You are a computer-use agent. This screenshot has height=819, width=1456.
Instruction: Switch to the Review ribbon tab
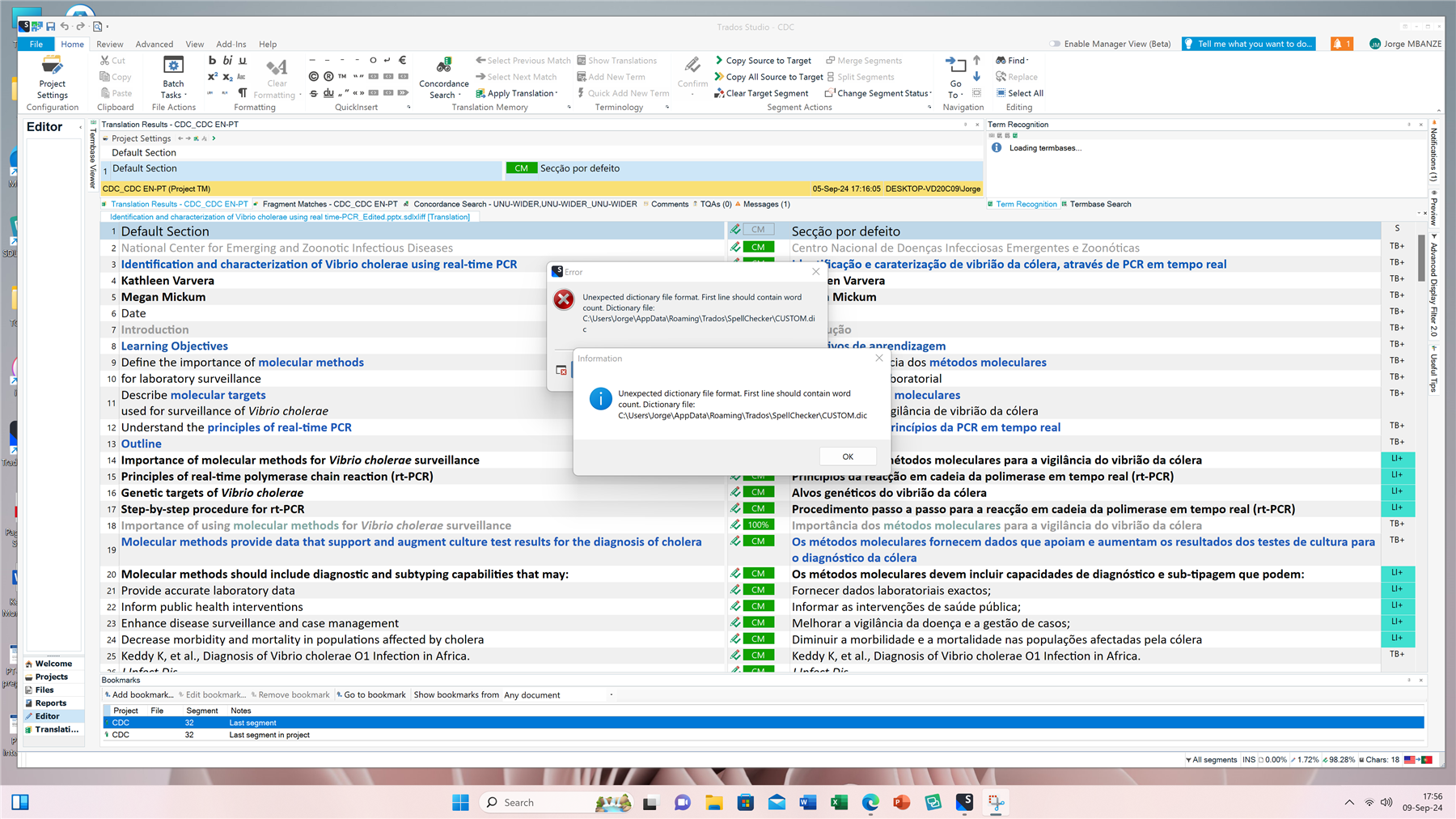tap(110, 44)
